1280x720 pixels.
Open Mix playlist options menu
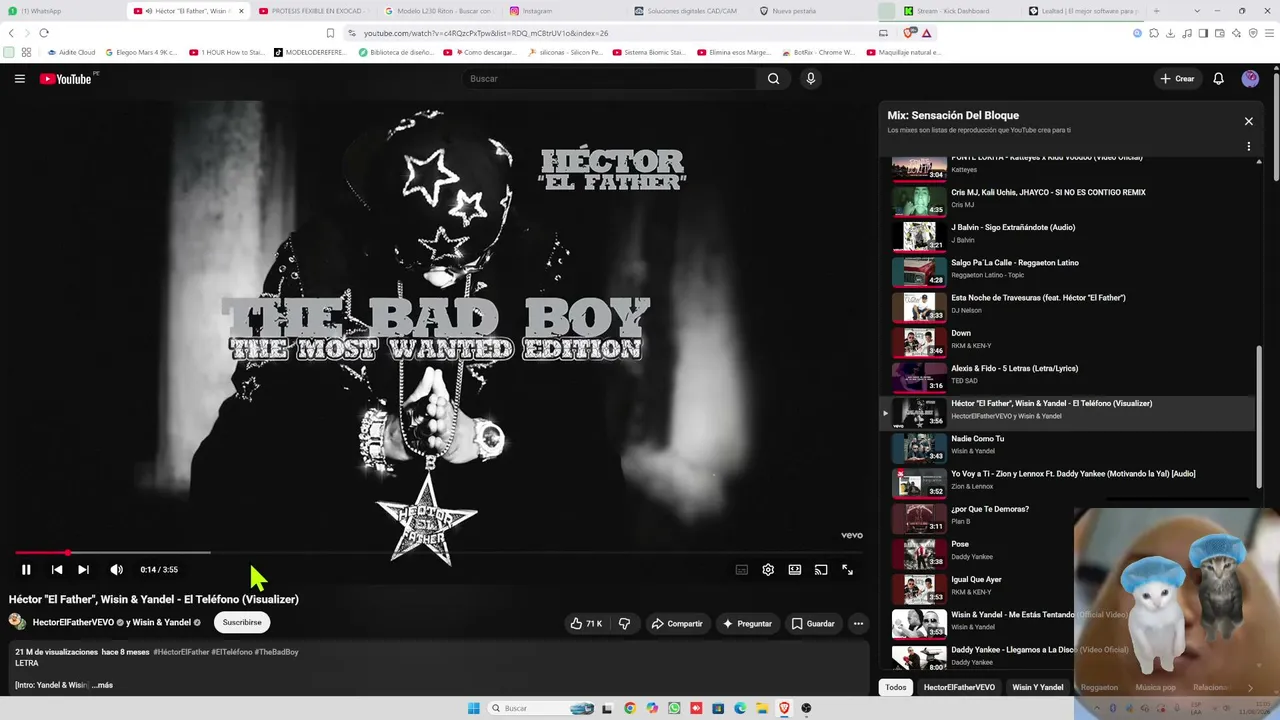1248,146
